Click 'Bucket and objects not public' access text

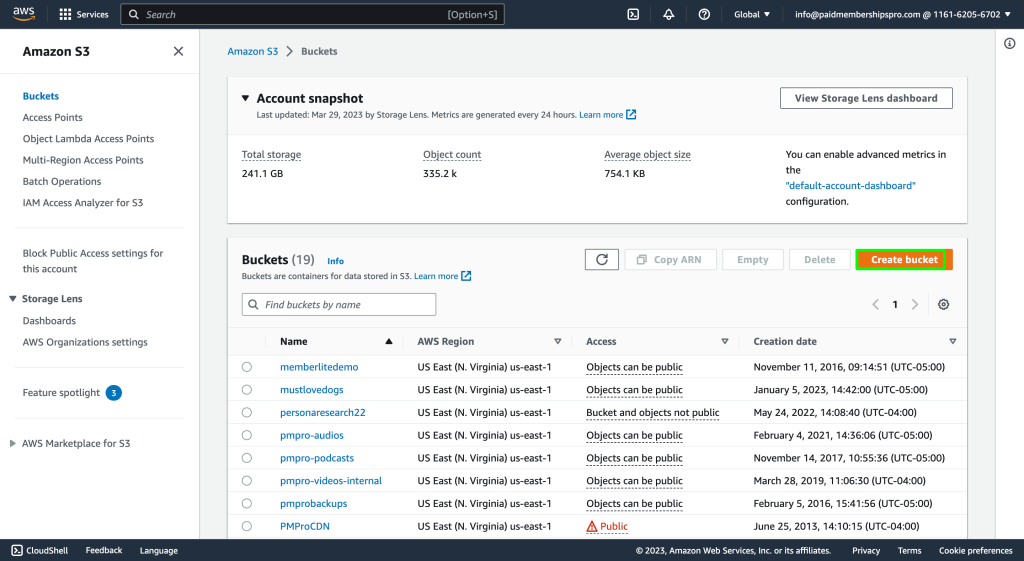coord(652,413)
